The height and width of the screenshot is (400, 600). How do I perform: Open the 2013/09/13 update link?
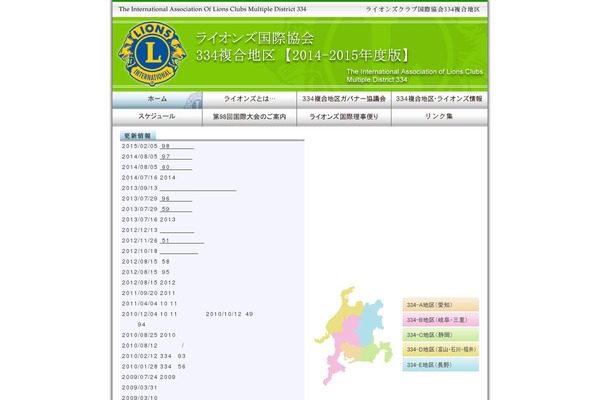198,188
